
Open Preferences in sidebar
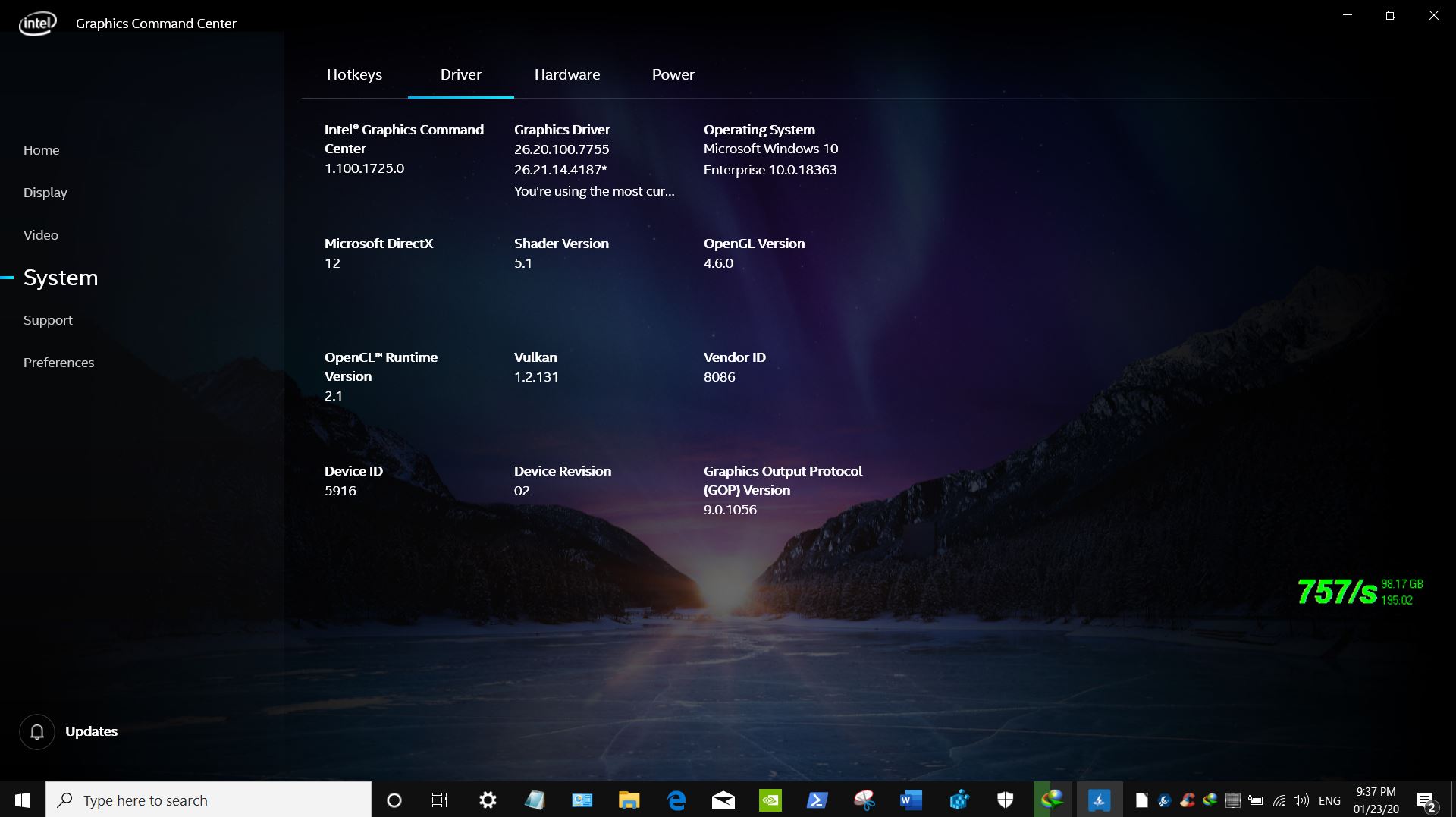(x=58, y=363)
